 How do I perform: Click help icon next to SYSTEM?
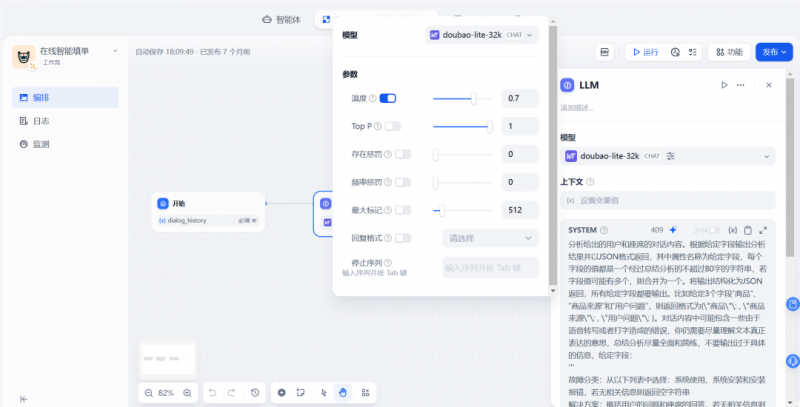tap(604, 230)
